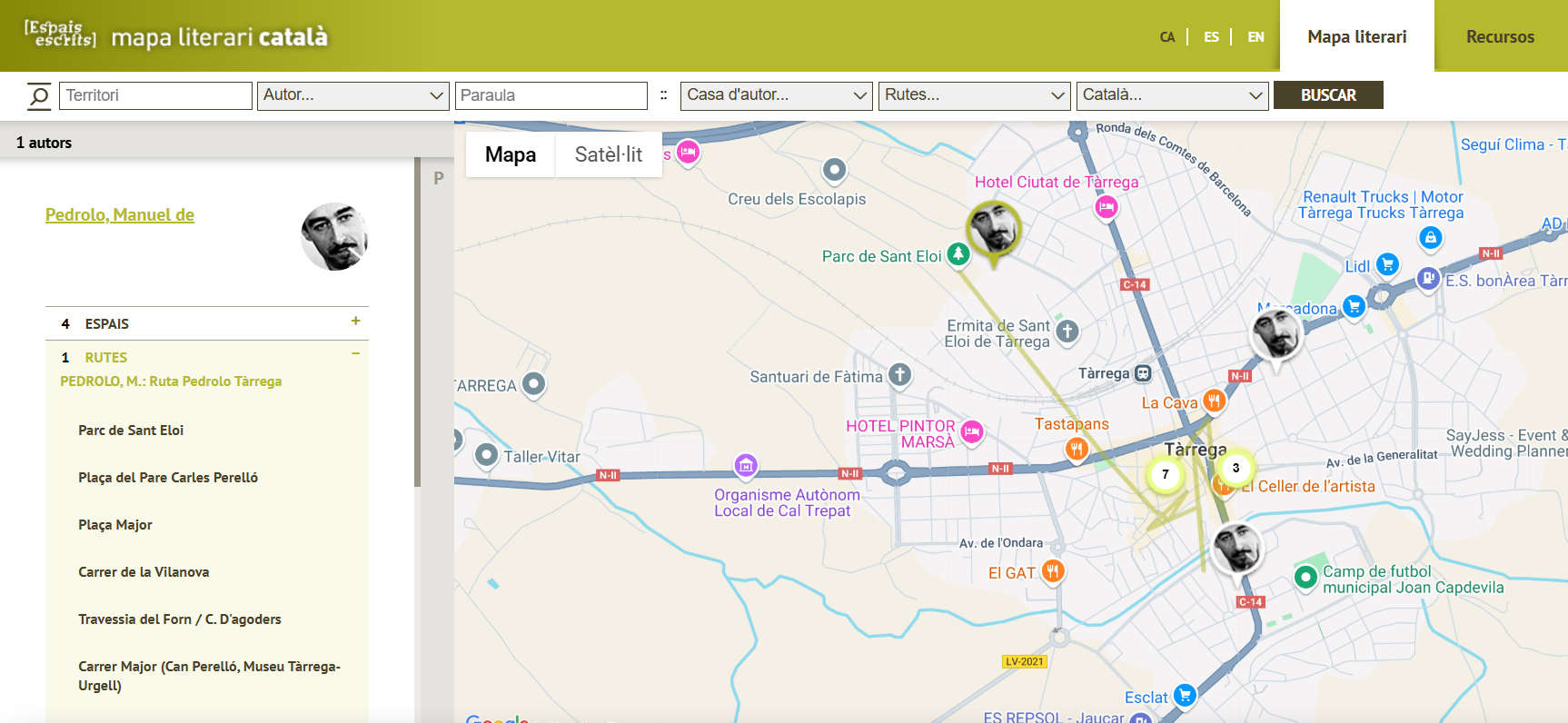Open the Pedrolo, Manuel de link
This screenshot has width=1568, height=723.
(120, 215)
